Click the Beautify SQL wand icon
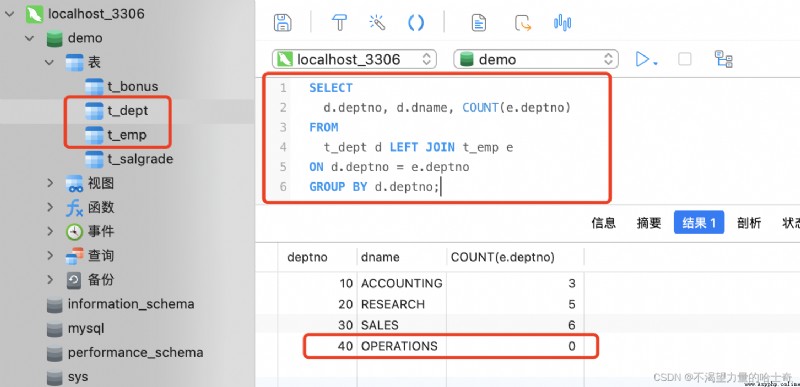The width and height of the screenshot is (800, 387). tap(378, 22)
